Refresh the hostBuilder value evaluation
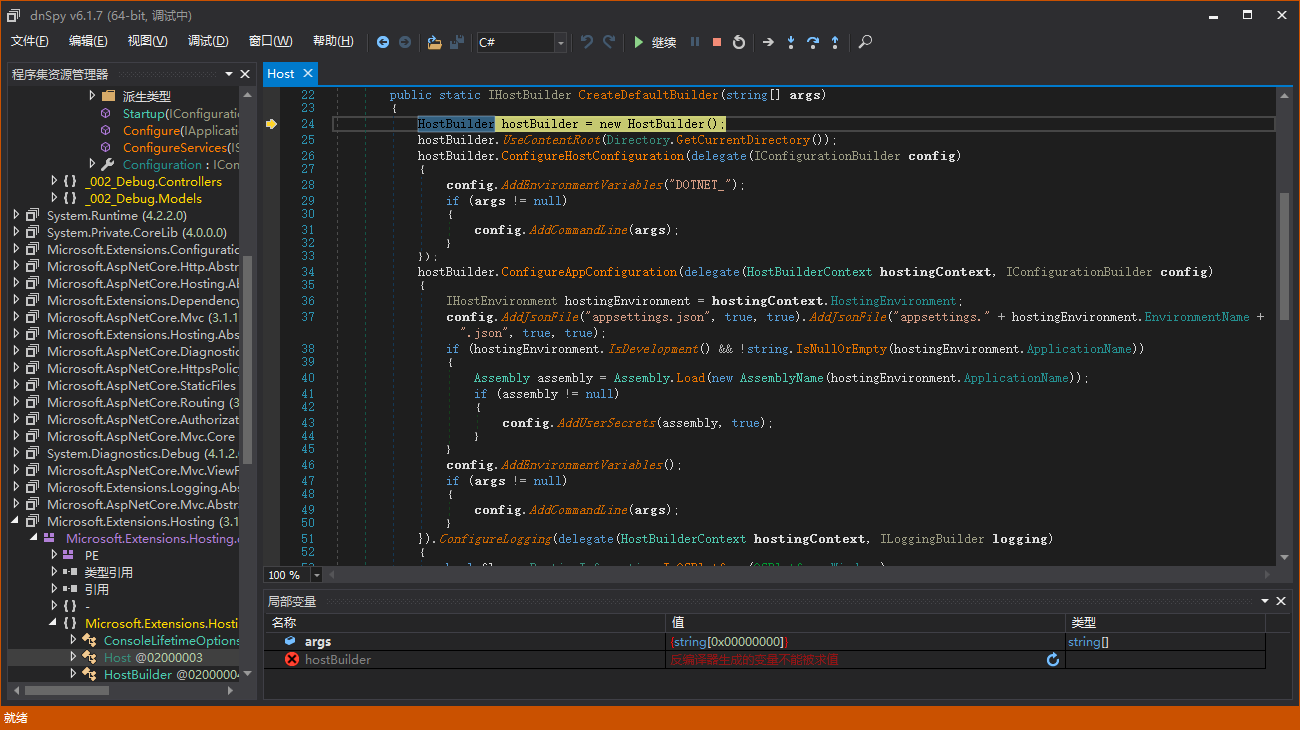The height and width of the screenshot is (730, 1300). 1053,660
